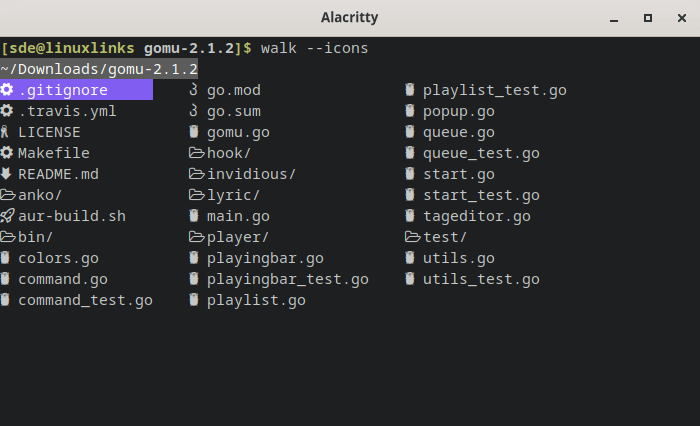Viewport: 700px width, 426px height.
Task: Click the license icon beside LICENSE
Action: click(x=4, y=132)
